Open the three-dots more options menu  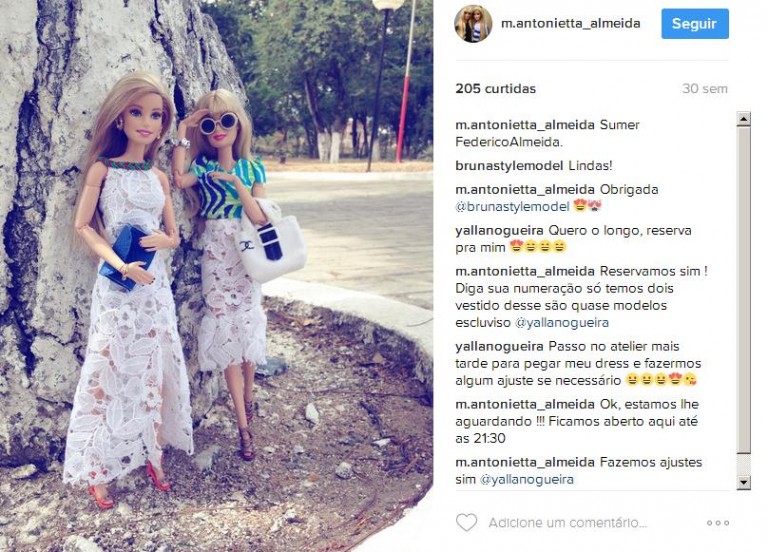click(718, 523)
